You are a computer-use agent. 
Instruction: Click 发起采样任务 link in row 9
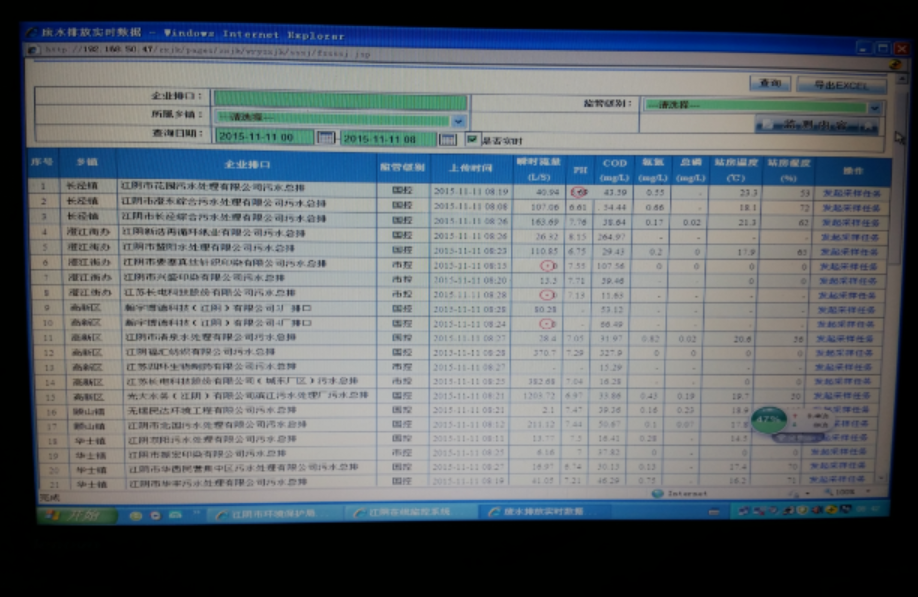(x=845, y=310)
